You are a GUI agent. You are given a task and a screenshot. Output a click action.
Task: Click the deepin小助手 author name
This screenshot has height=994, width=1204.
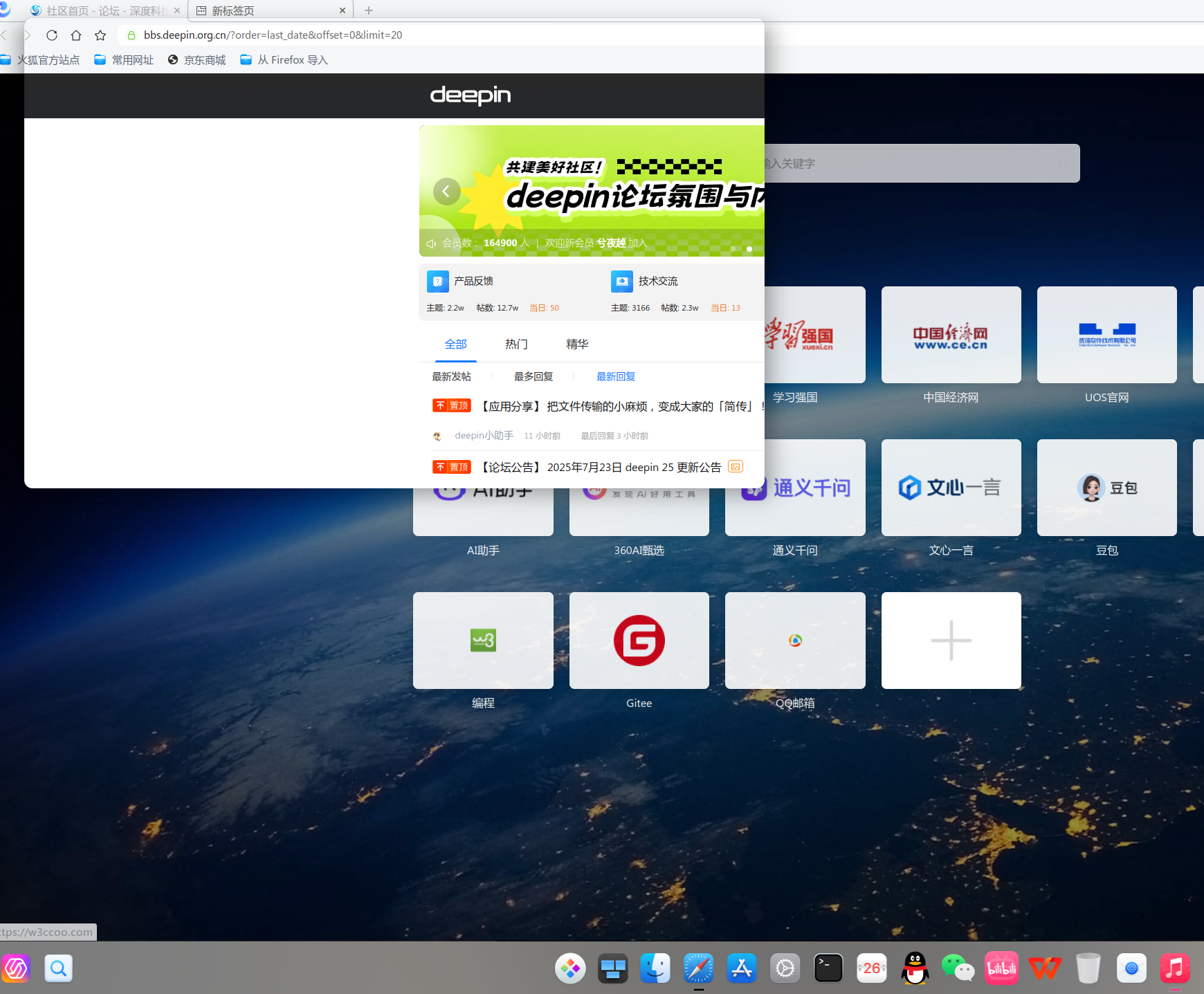coord(484,435)
